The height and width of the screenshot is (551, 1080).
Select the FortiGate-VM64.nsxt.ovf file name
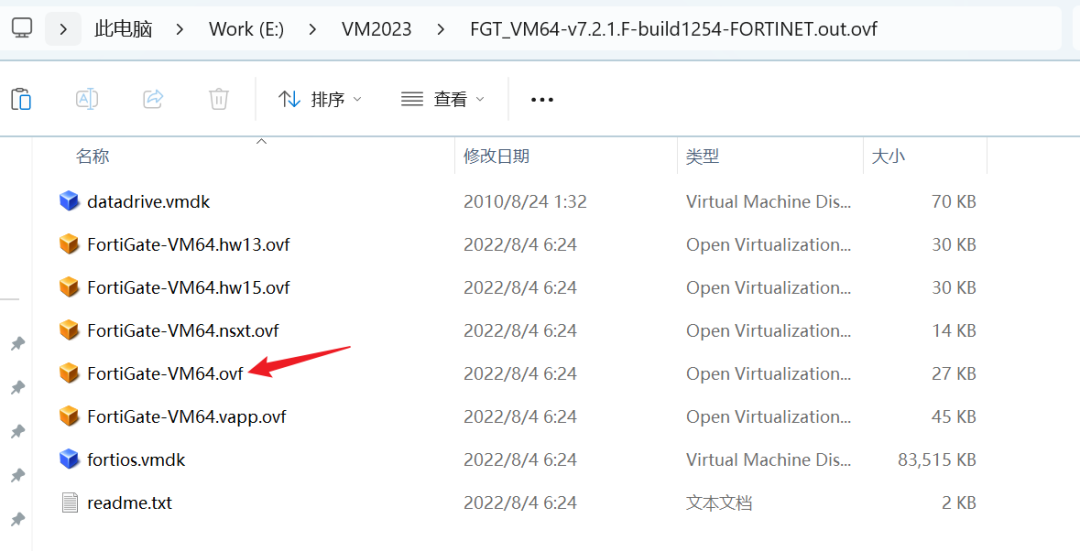tap(183, 331)
